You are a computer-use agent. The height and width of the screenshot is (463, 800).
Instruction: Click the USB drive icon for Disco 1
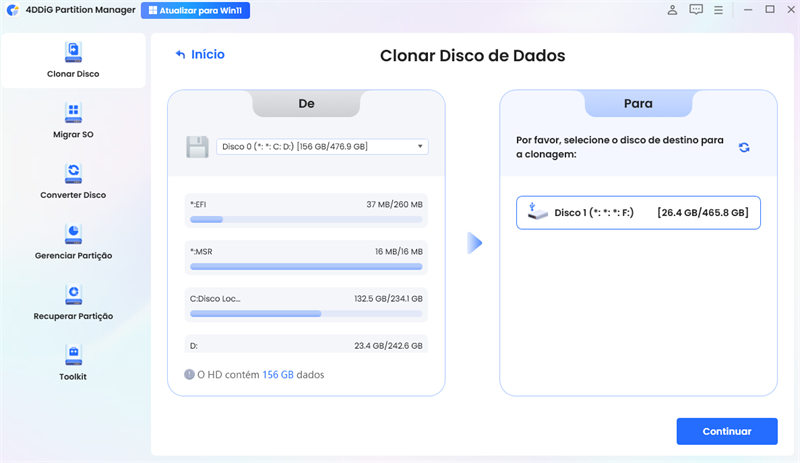[x=537, y=211]
